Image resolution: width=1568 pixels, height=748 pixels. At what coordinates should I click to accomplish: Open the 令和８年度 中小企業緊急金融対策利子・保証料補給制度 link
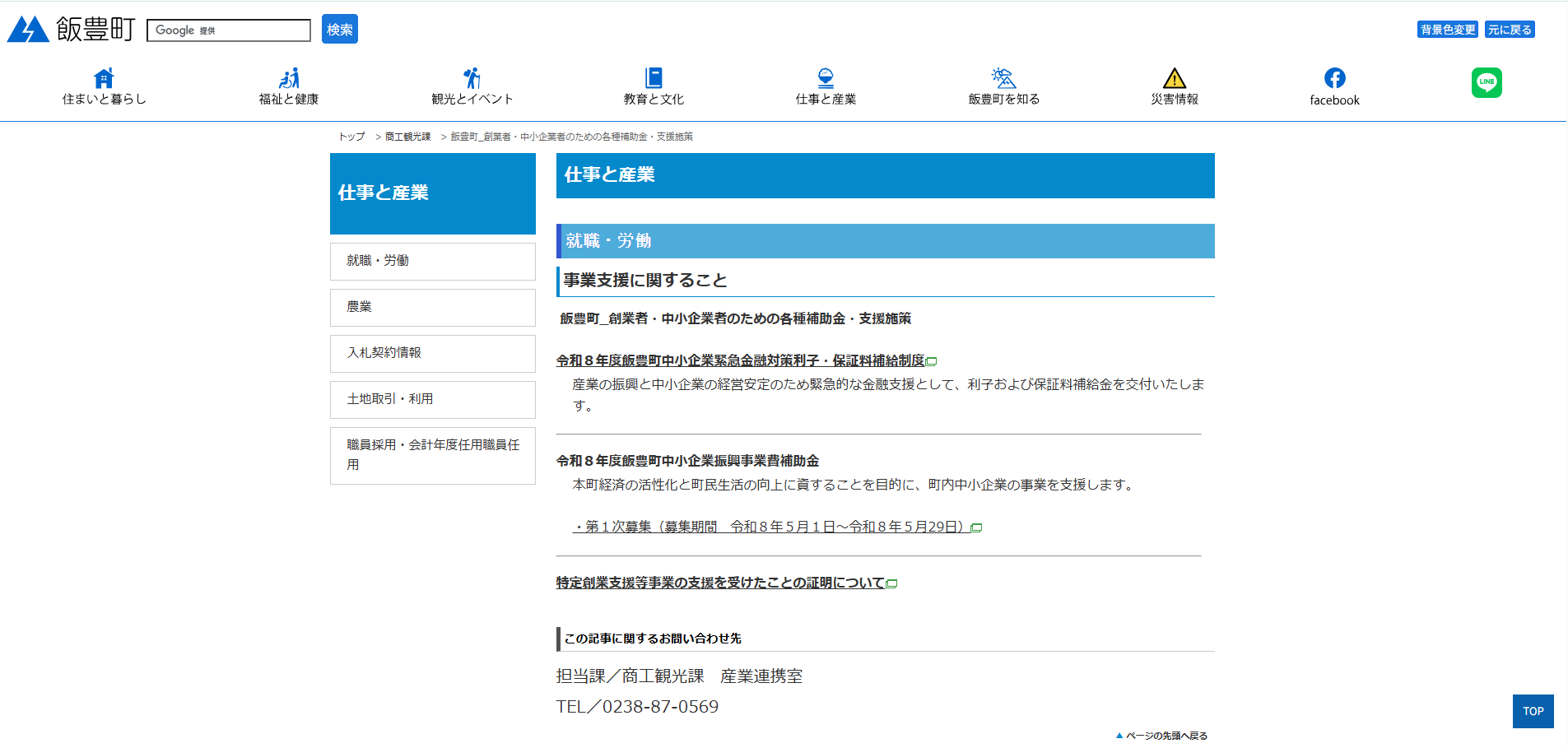741,360
